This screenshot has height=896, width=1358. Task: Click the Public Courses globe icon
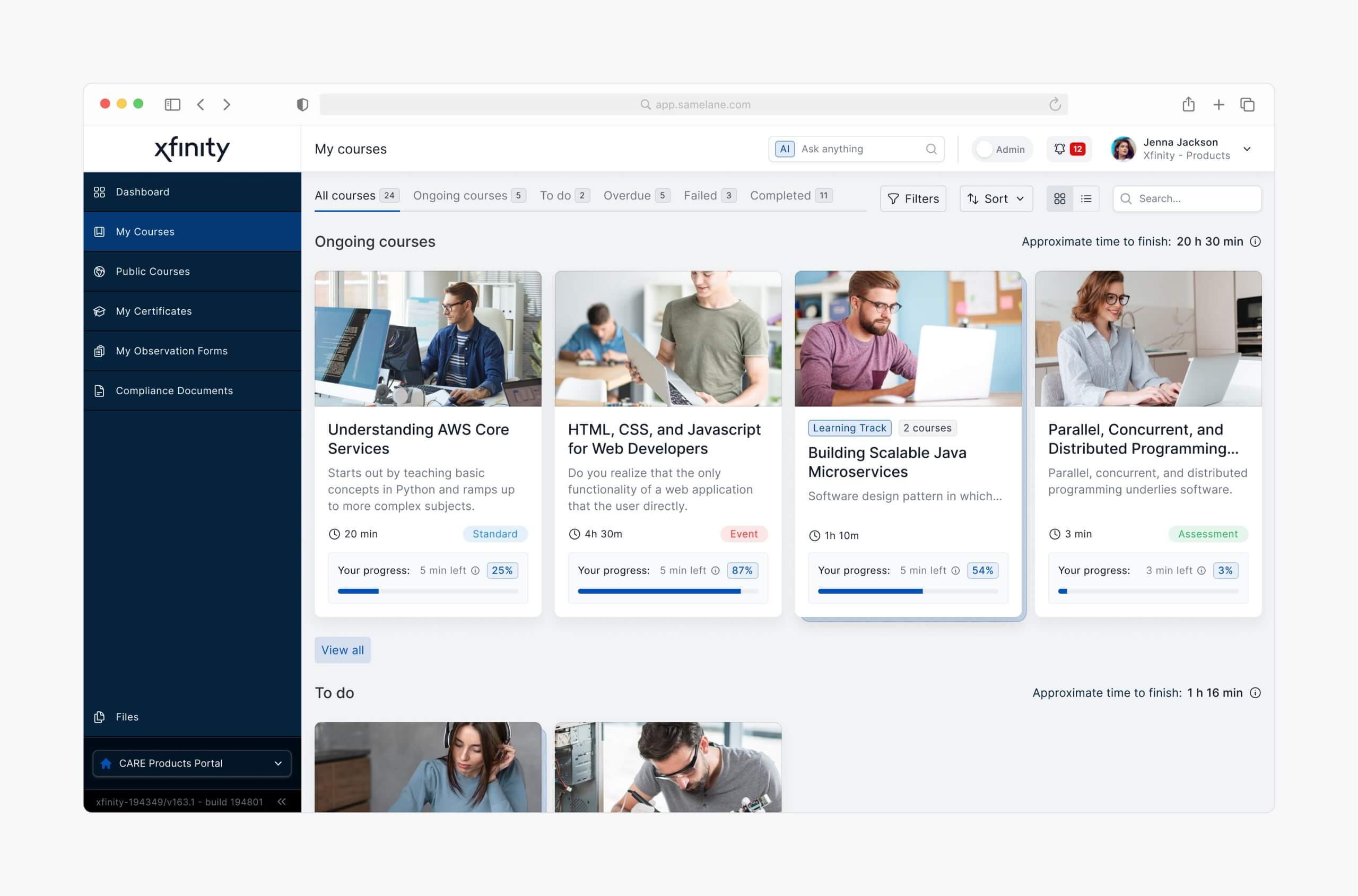(x=99, y=272)
